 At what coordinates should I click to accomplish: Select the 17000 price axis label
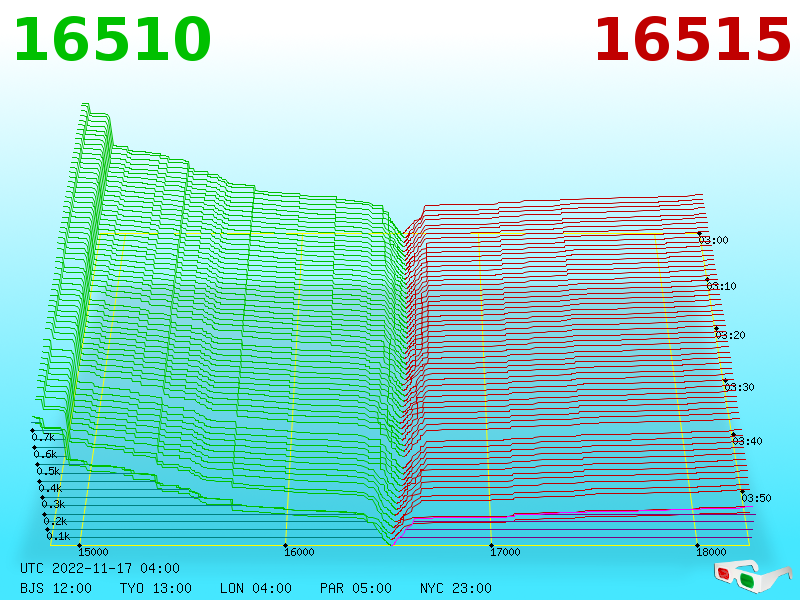pyautogui.click(x=505, y=552)
